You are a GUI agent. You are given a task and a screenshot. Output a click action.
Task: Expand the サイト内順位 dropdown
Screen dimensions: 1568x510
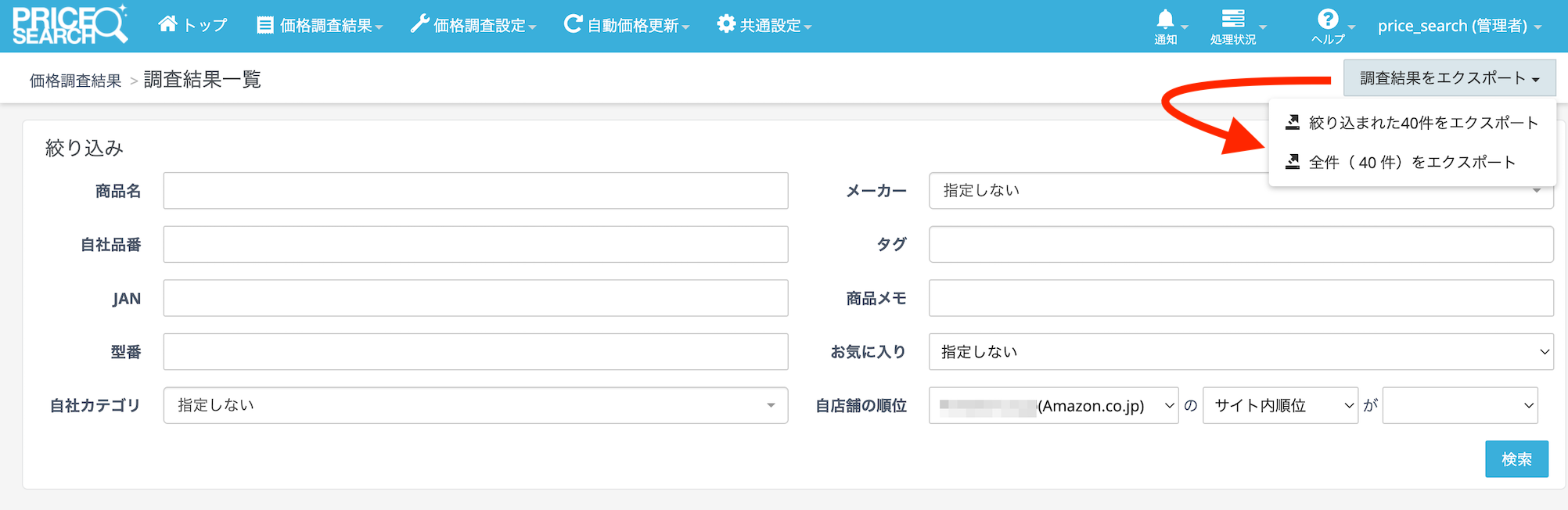click(x=1279, y=406)
